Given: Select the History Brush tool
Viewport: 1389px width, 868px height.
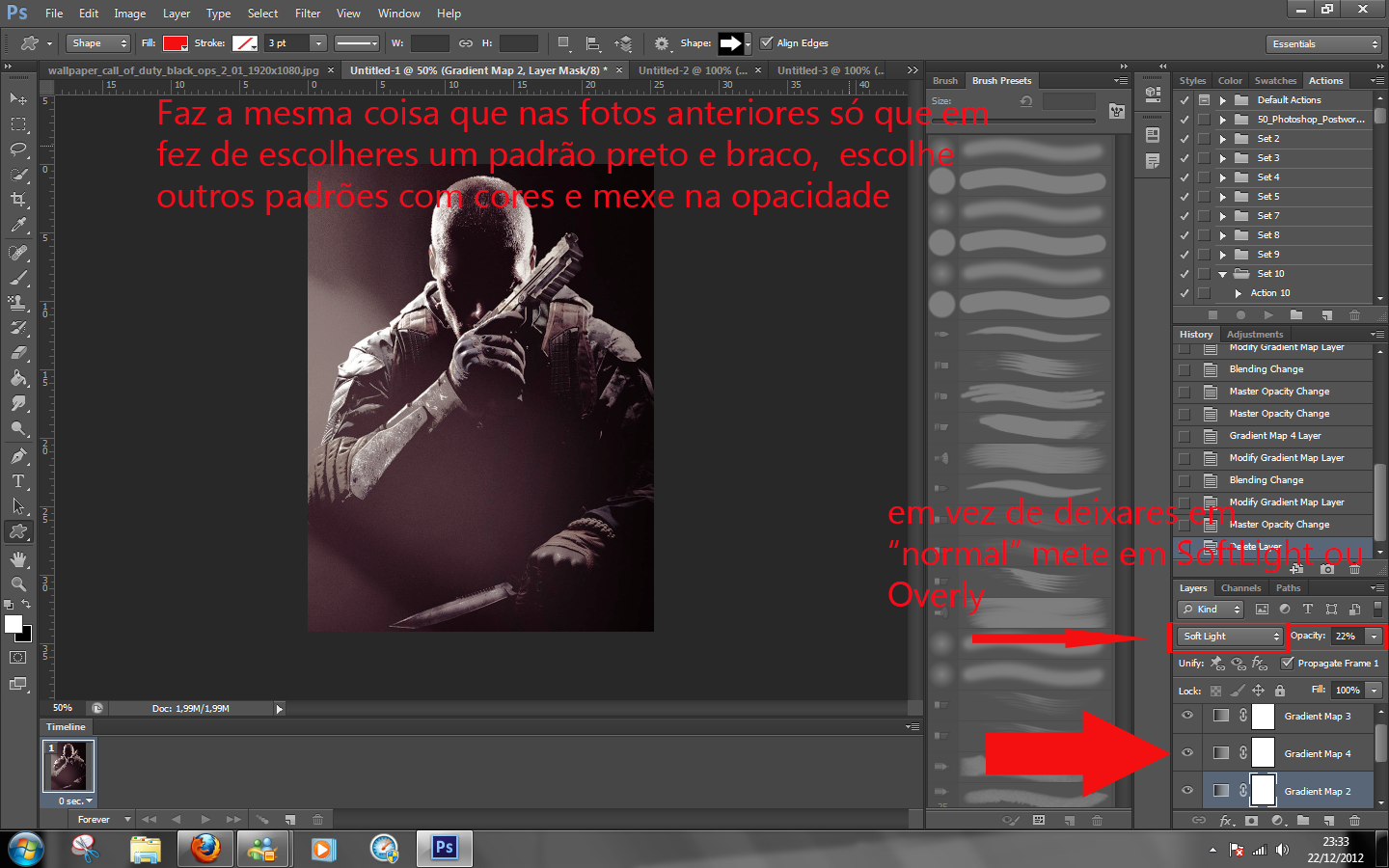Looking at the screenshot, I should [18, 328].
